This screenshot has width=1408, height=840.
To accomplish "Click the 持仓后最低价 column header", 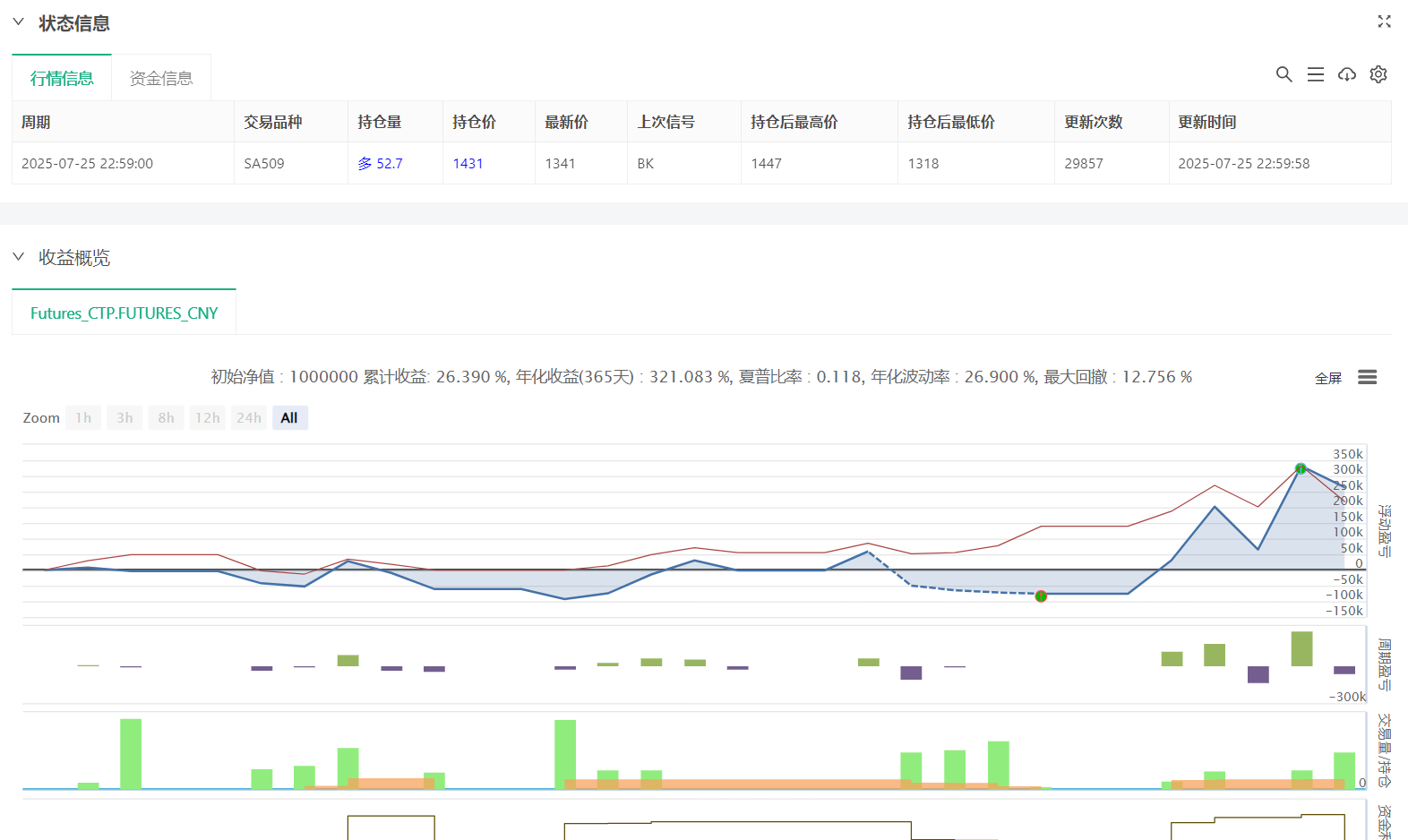I will click(976, 122).
